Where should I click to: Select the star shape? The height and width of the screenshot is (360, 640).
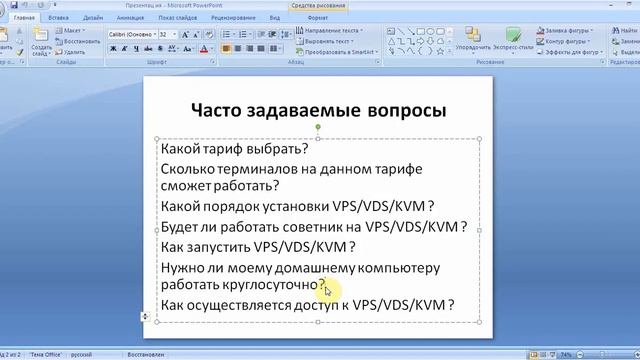pos(440,51)
